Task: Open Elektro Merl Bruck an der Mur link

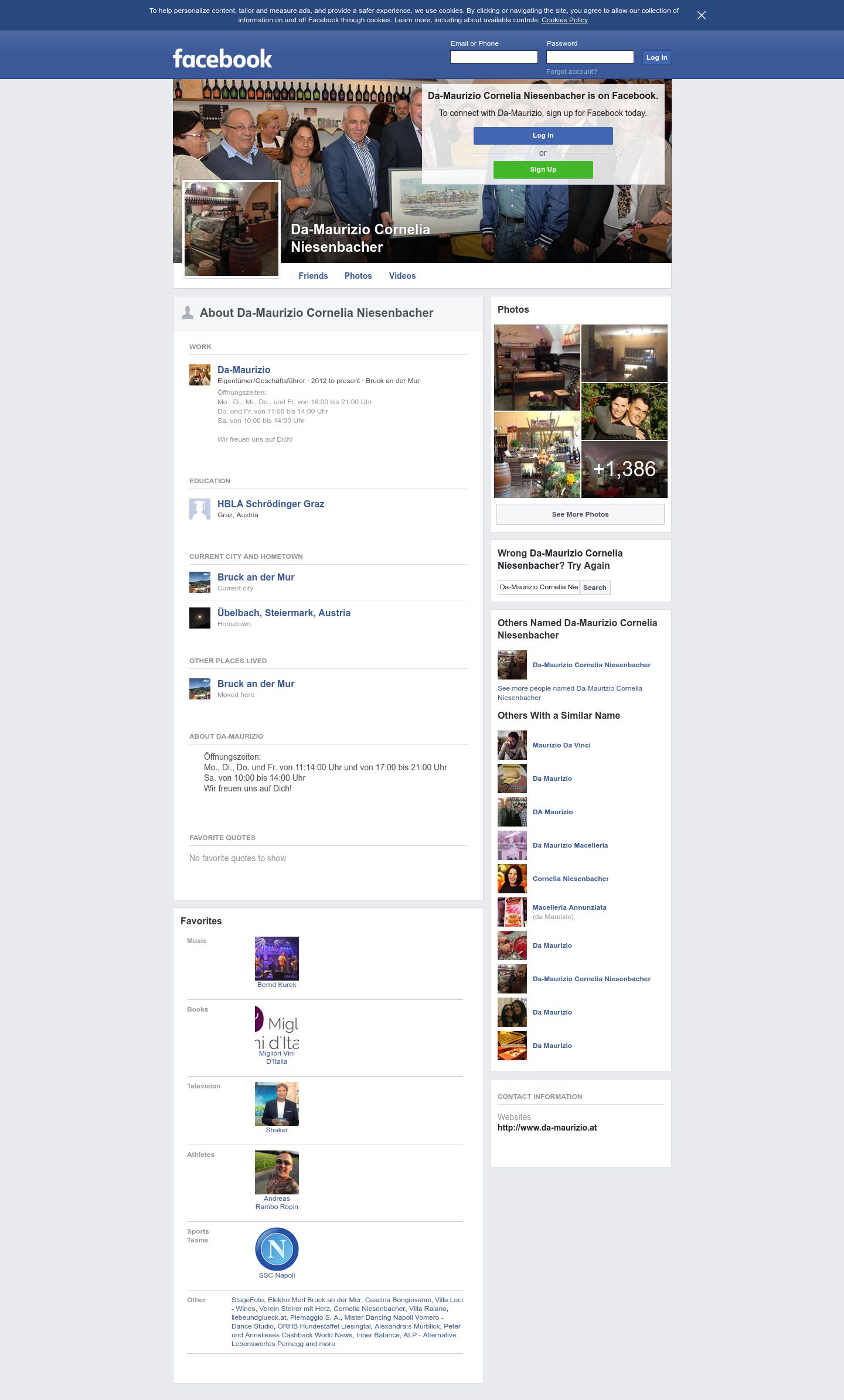Action: pos(314,1300)
